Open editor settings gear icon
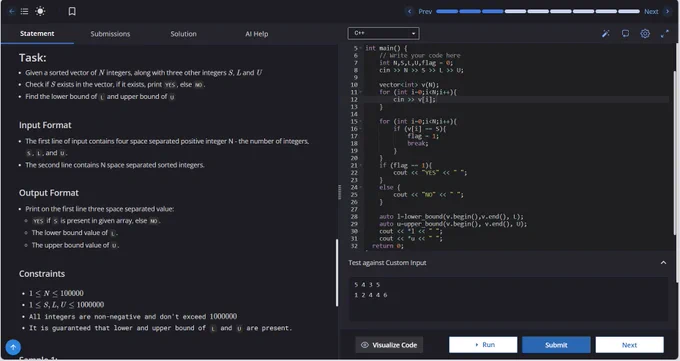680x361 pixels. pyautogui.click(x=645, y=33)
